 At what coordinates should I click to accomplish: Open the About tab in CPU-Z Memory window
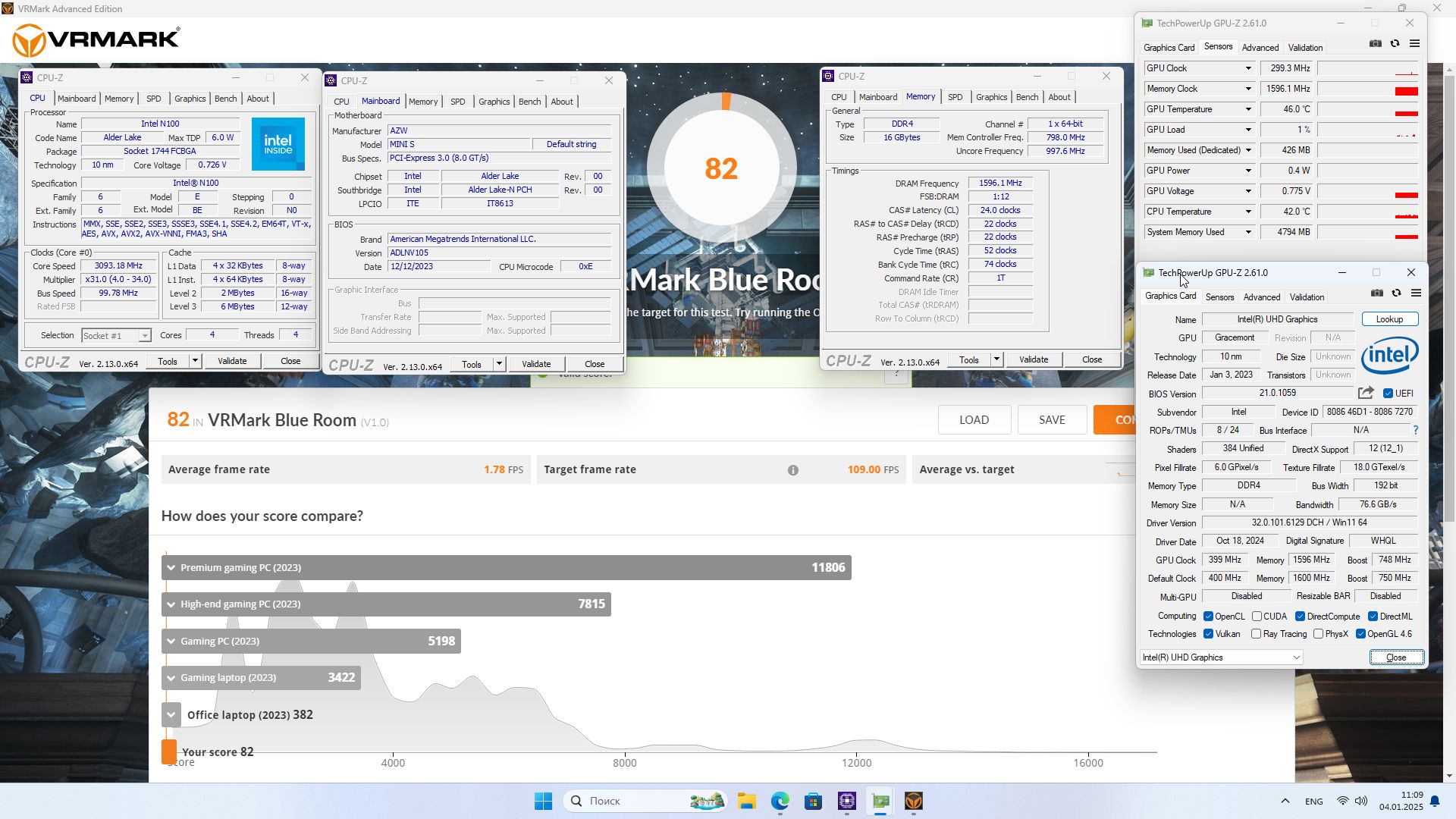(x=1059, y=97)
